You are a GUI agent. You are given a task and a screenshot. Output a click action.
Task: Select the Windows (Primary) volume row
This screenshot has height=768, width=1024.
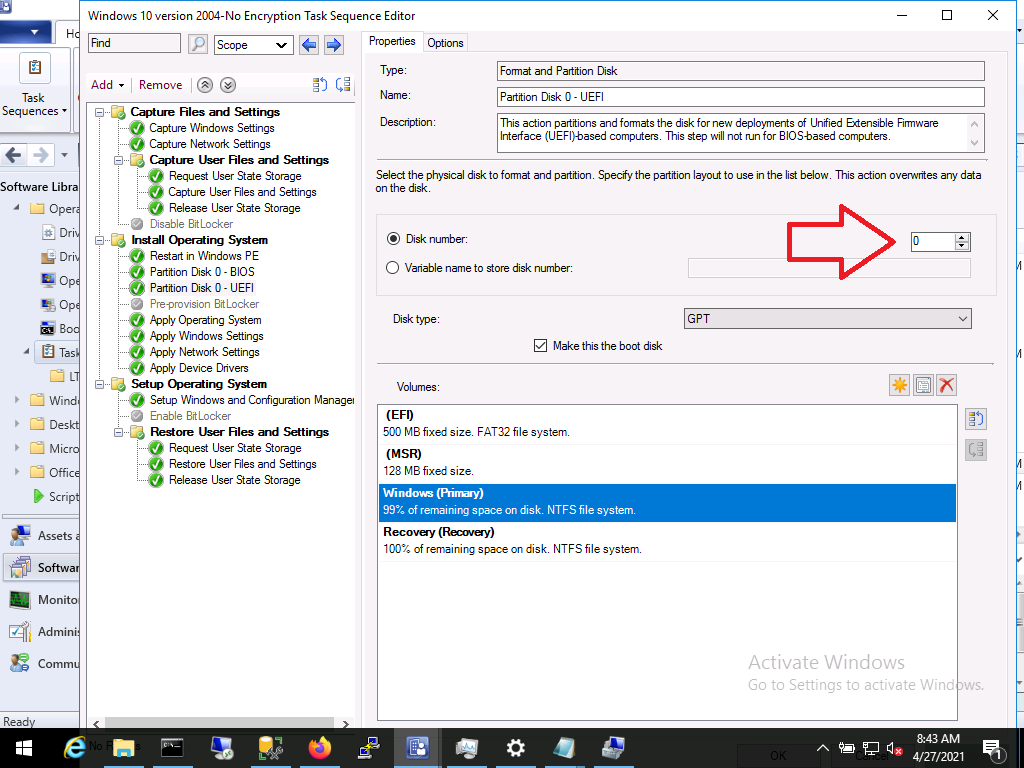[x=667, y=502]
